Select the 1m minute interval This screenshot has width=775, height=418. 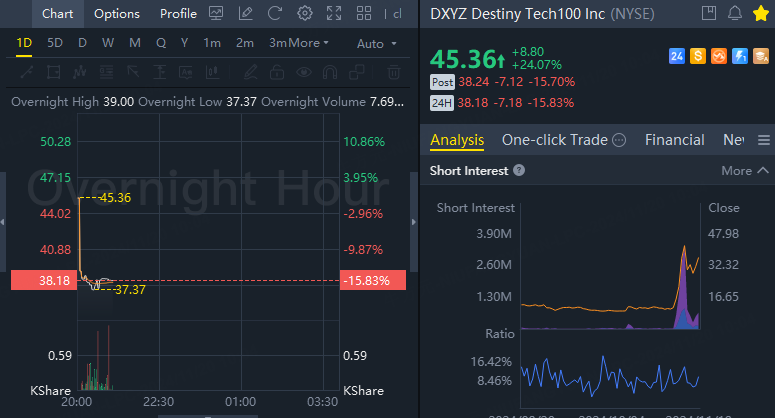[212, 43]
